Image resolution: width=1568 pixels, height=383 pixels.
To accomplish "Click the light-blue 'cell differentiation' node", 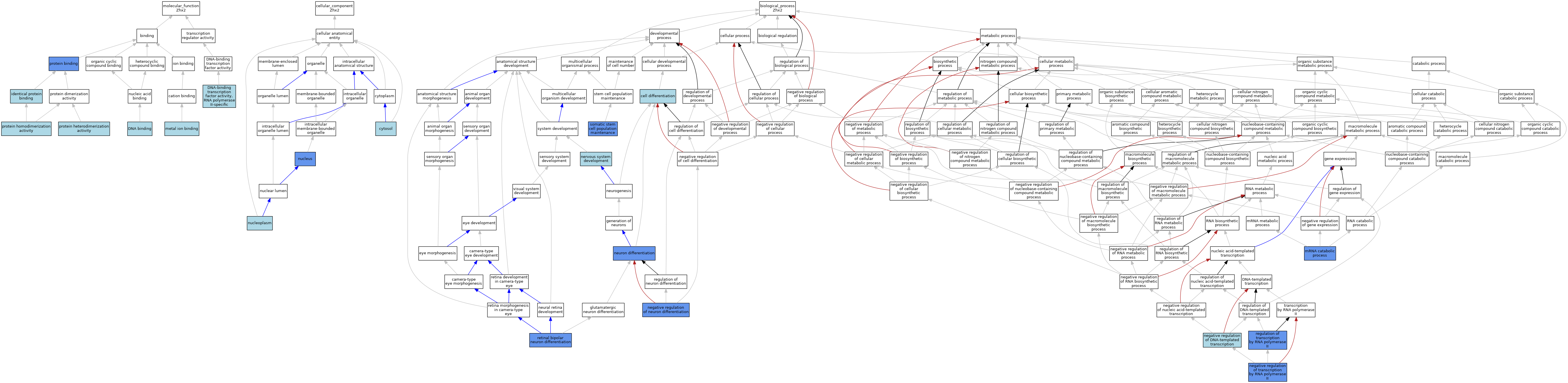I will coord(658,96).
